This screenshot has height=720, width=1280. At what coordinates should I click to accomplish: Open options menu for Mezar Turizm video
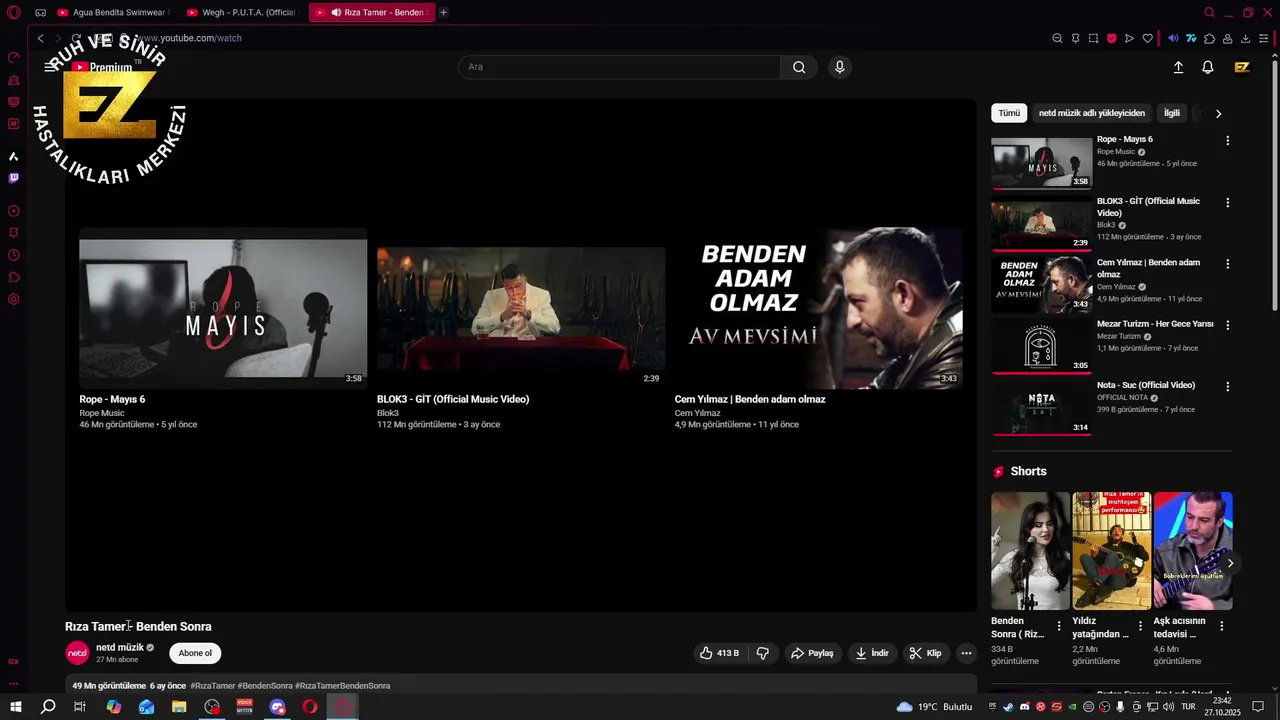coord(1227,325)
